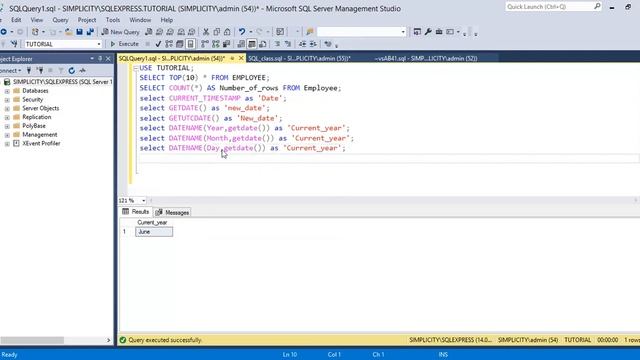This screenshot has width=640, height=360.
Task: Click the Current_year column header
Action: (x=153, y=222)
